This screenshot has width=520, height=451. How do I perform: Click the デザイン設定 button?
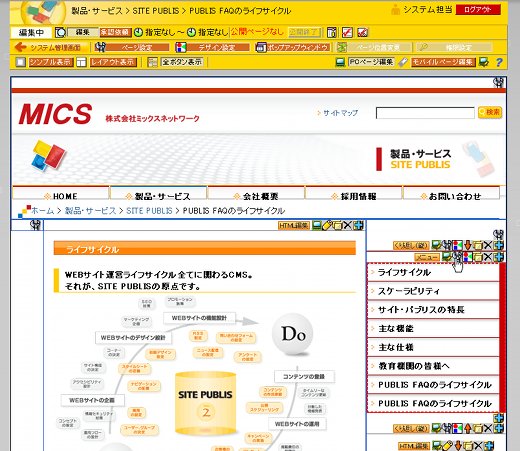[217, 47]
